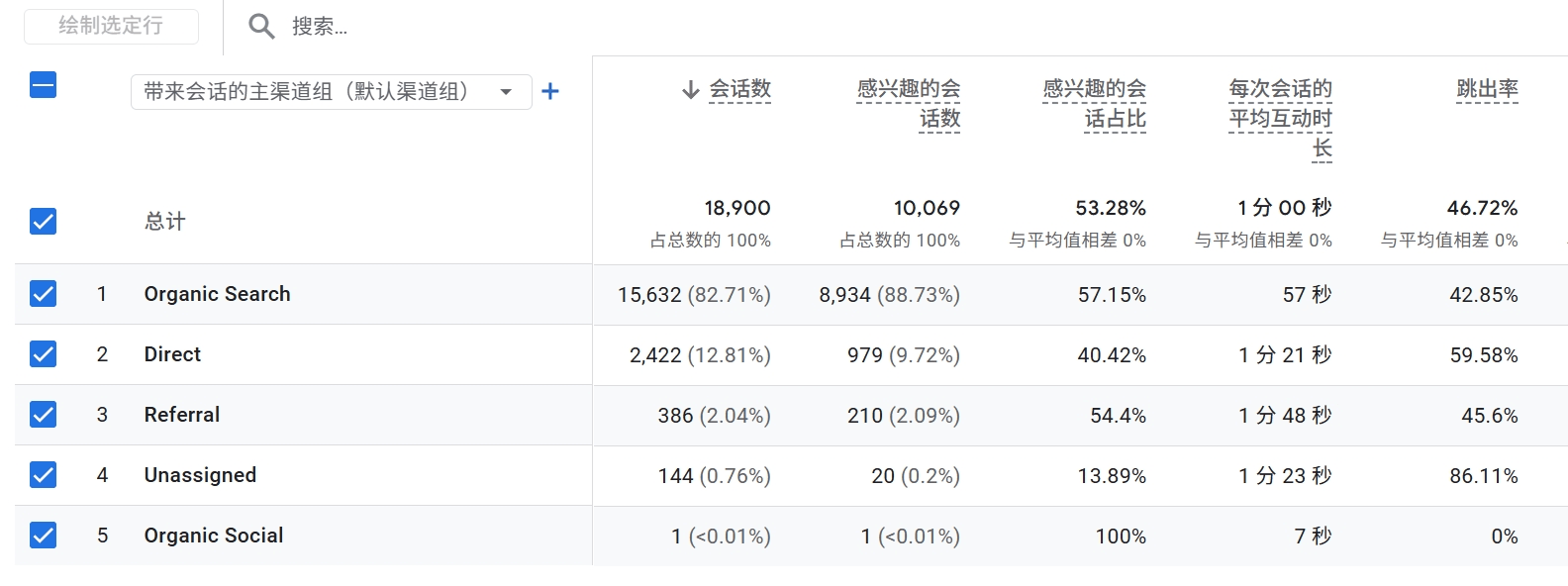The image size is (1568, 586).
Task: Click the 每次会话的平均互动时长 column header
Action: 1281,118
